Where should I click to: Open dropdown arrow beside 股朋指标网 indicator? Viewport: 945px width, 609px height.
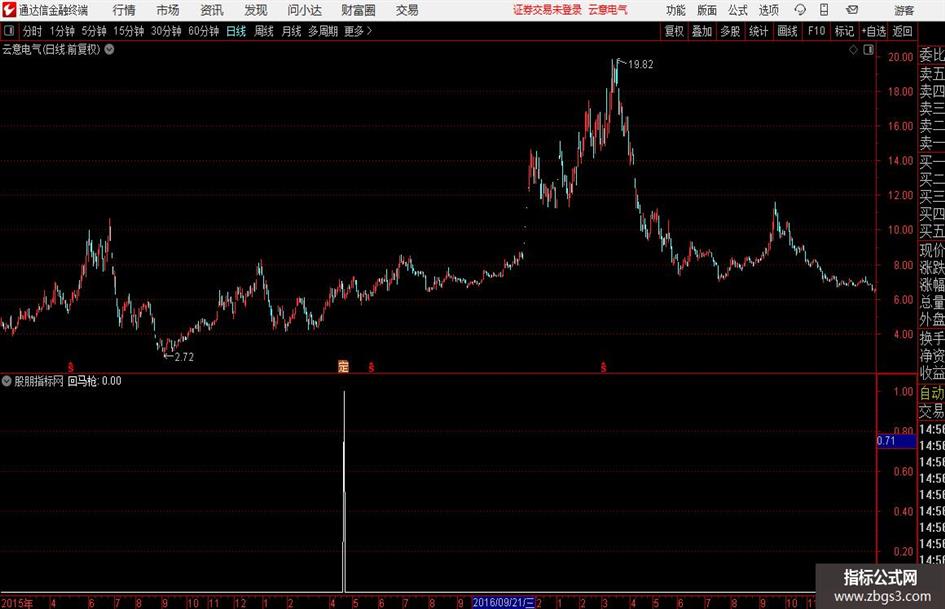coord(7,380)
